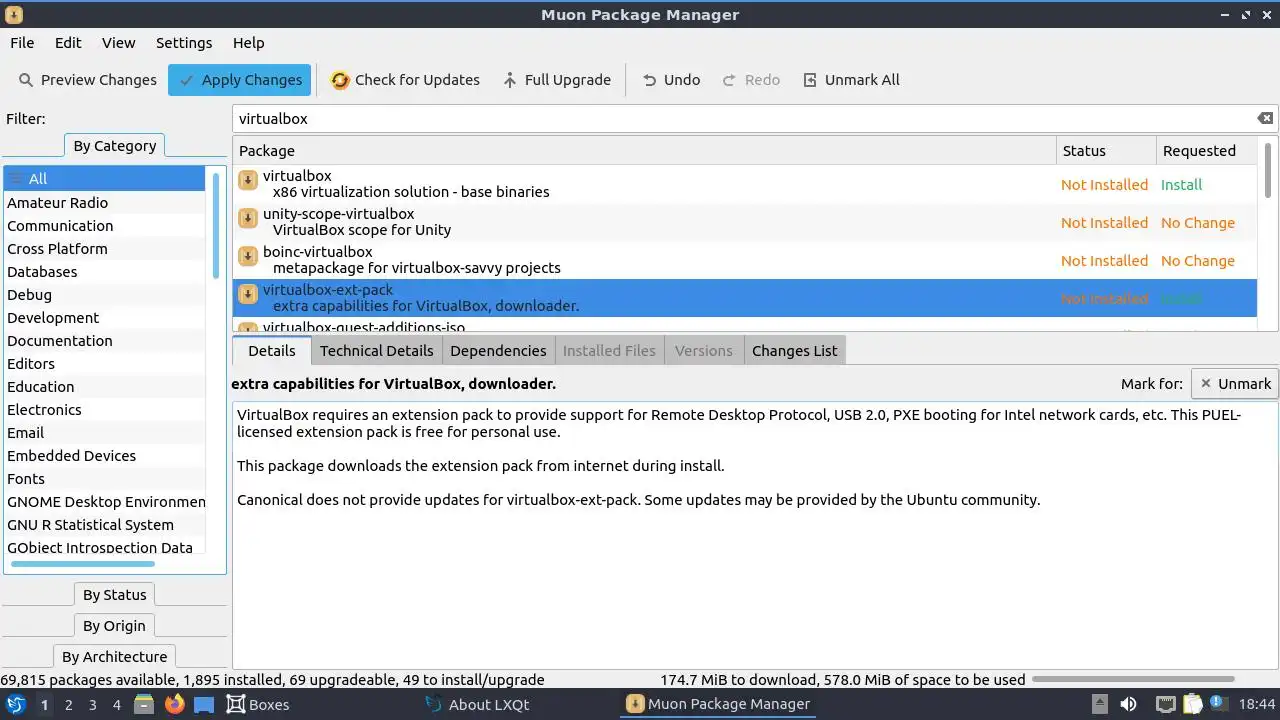Sort by Package column header
The width and height of the screenshot is (1280, 720).
tap(645, 151)
